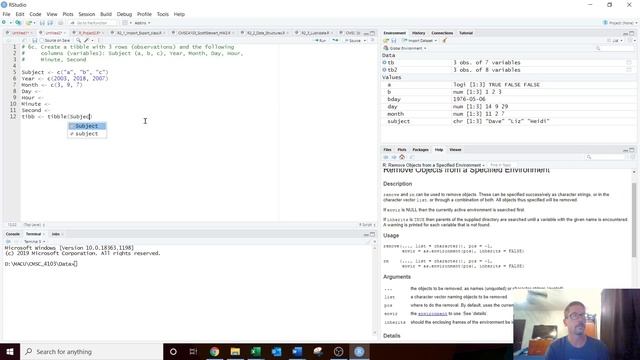Image resolution: width=640 pixels, height=360 pixels.
Task: Open Excel from the taskbar
Action: (x=256, y=351)
